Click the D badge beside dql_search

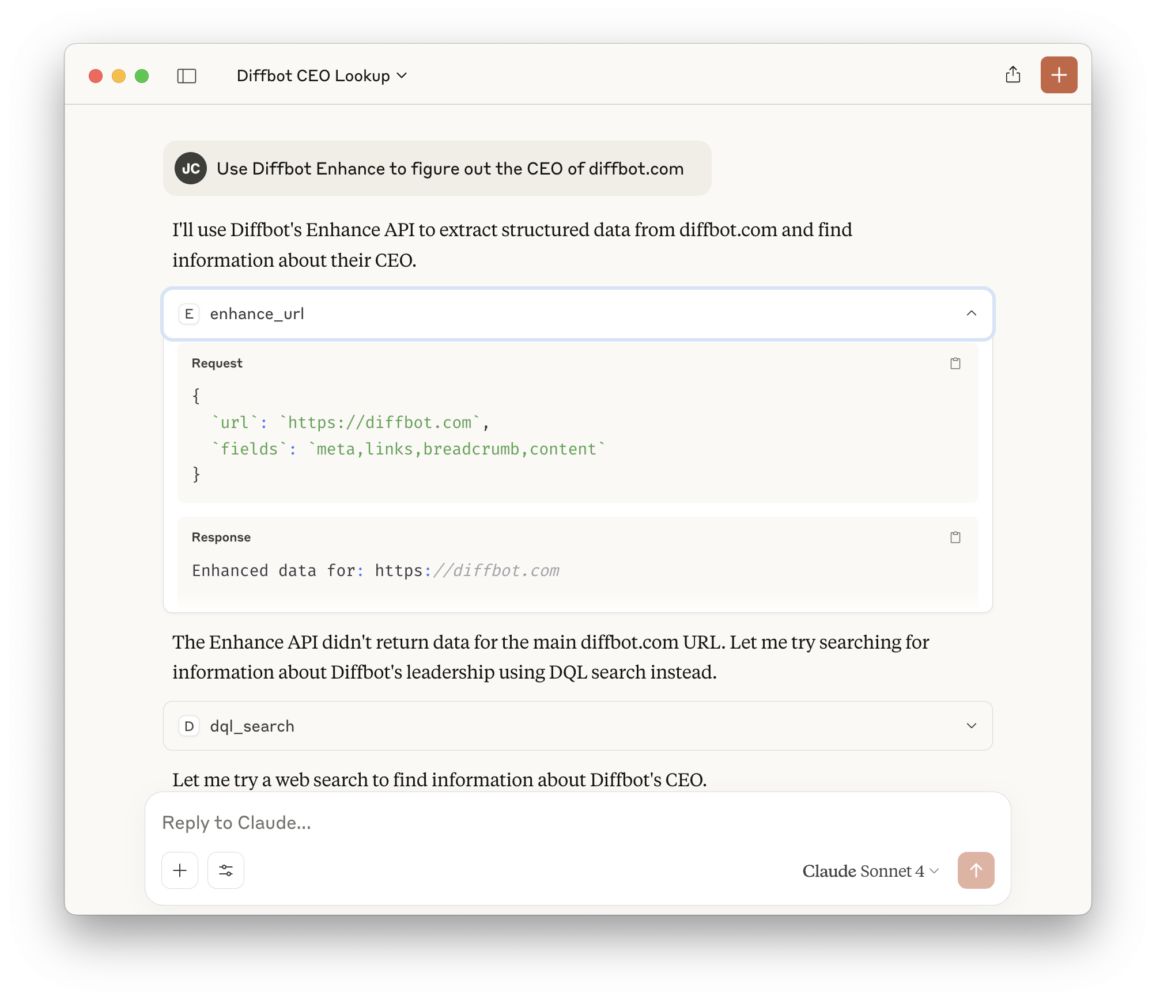[x=189, y=726]
